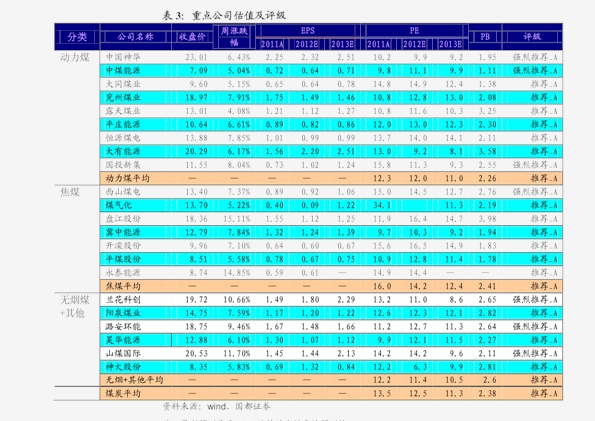The width and height of the screenshot is (595, 421).
Task: Click the table title 重点公司估值及评级
Action: (239, 15)
